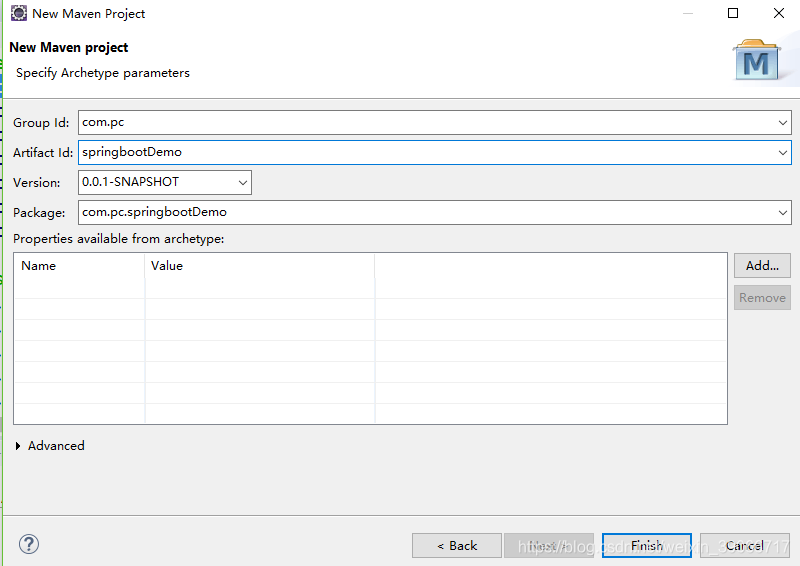Screen dimensions: 800x566
Task: Maximize the New Maven Project dialog
Action: click(x=733, y=13)
